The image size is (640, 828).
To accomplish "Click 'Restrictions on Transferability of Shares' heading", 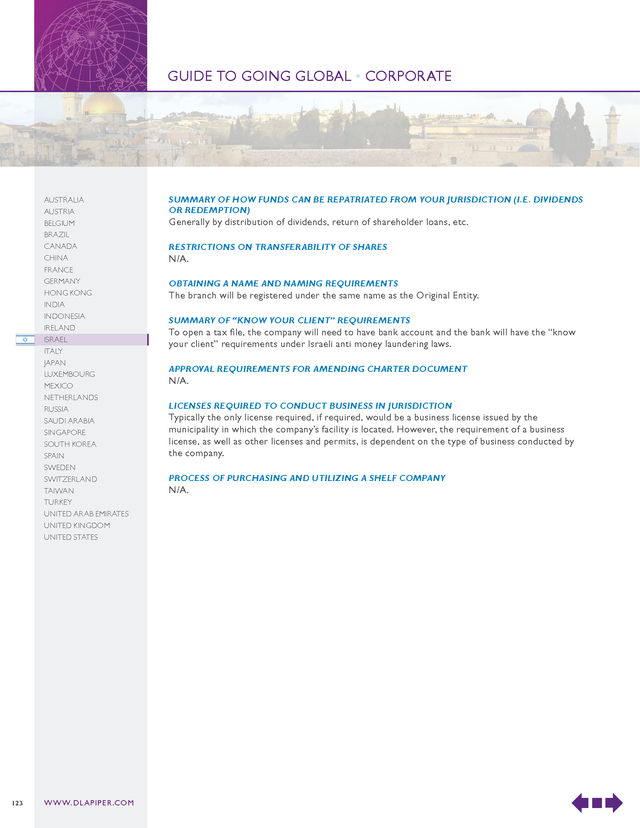I will click(278, 247).
